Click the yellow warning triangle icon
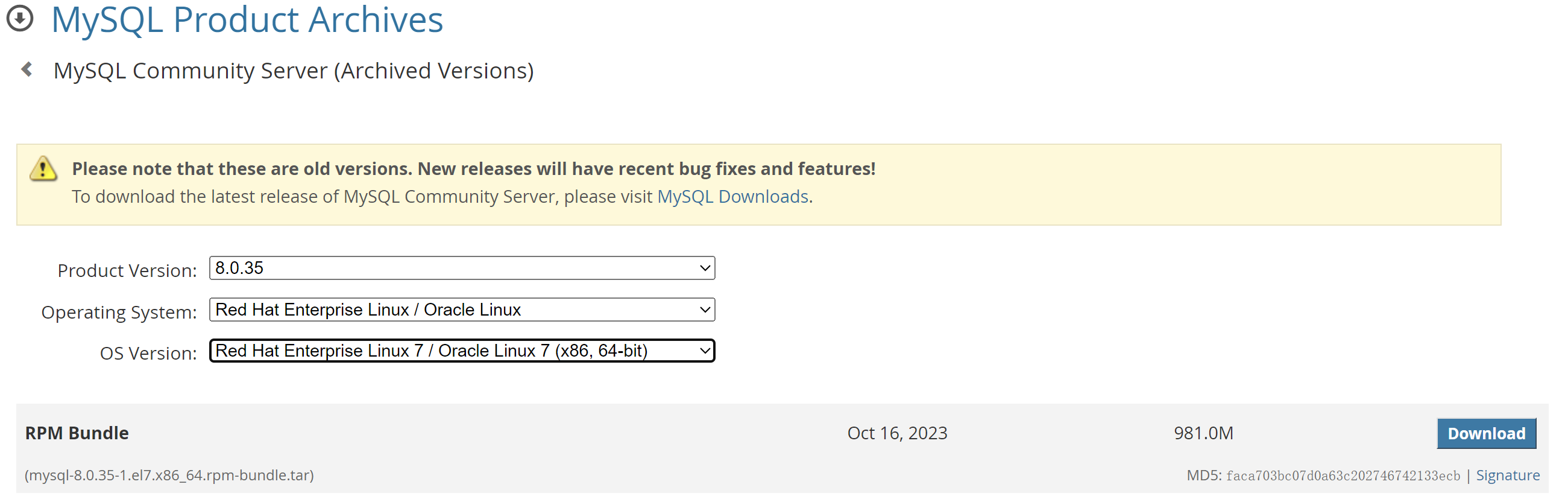The height and width of the screenshot is (496, 1568). (43, 169)
